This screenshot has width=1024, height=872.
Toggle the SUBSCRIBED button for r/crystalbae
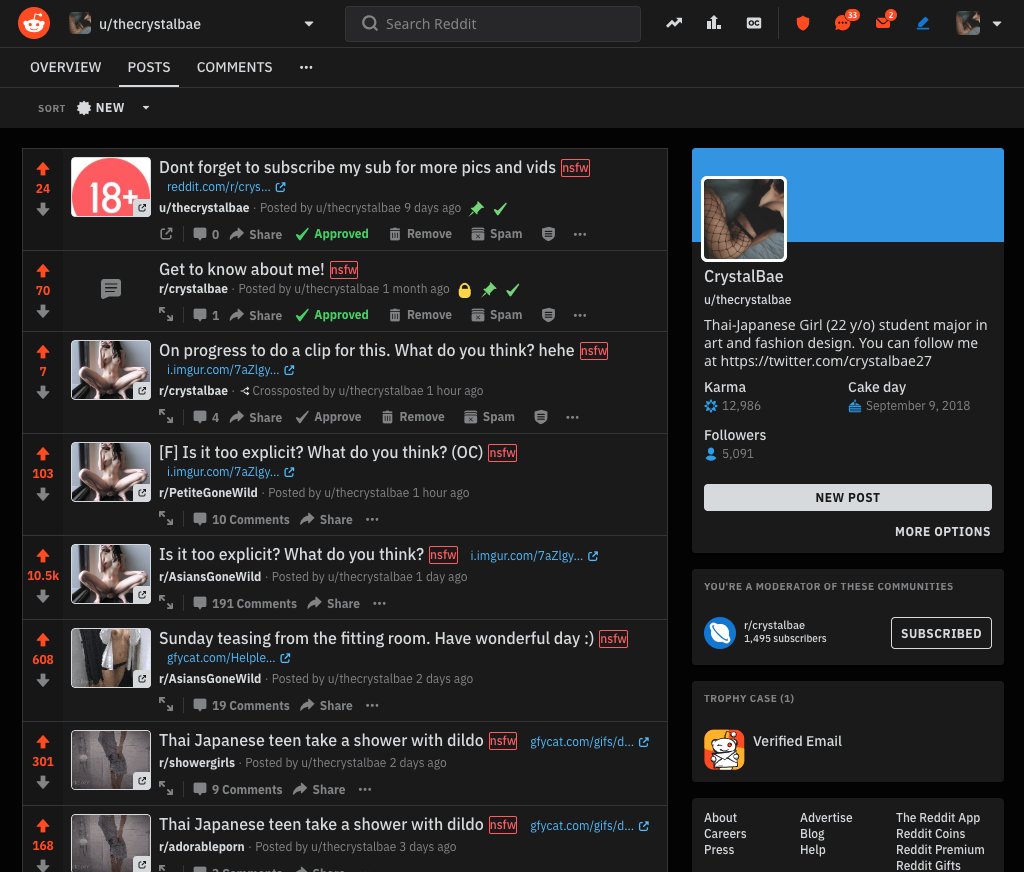point(941,633)
